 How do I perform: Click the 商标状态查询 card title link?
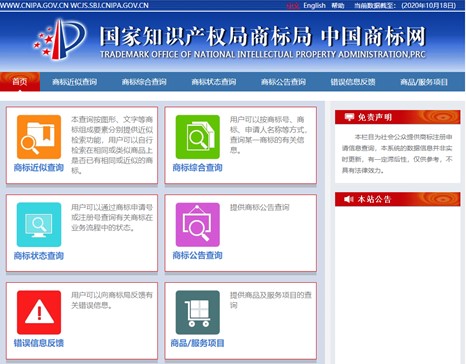(39, 256)
